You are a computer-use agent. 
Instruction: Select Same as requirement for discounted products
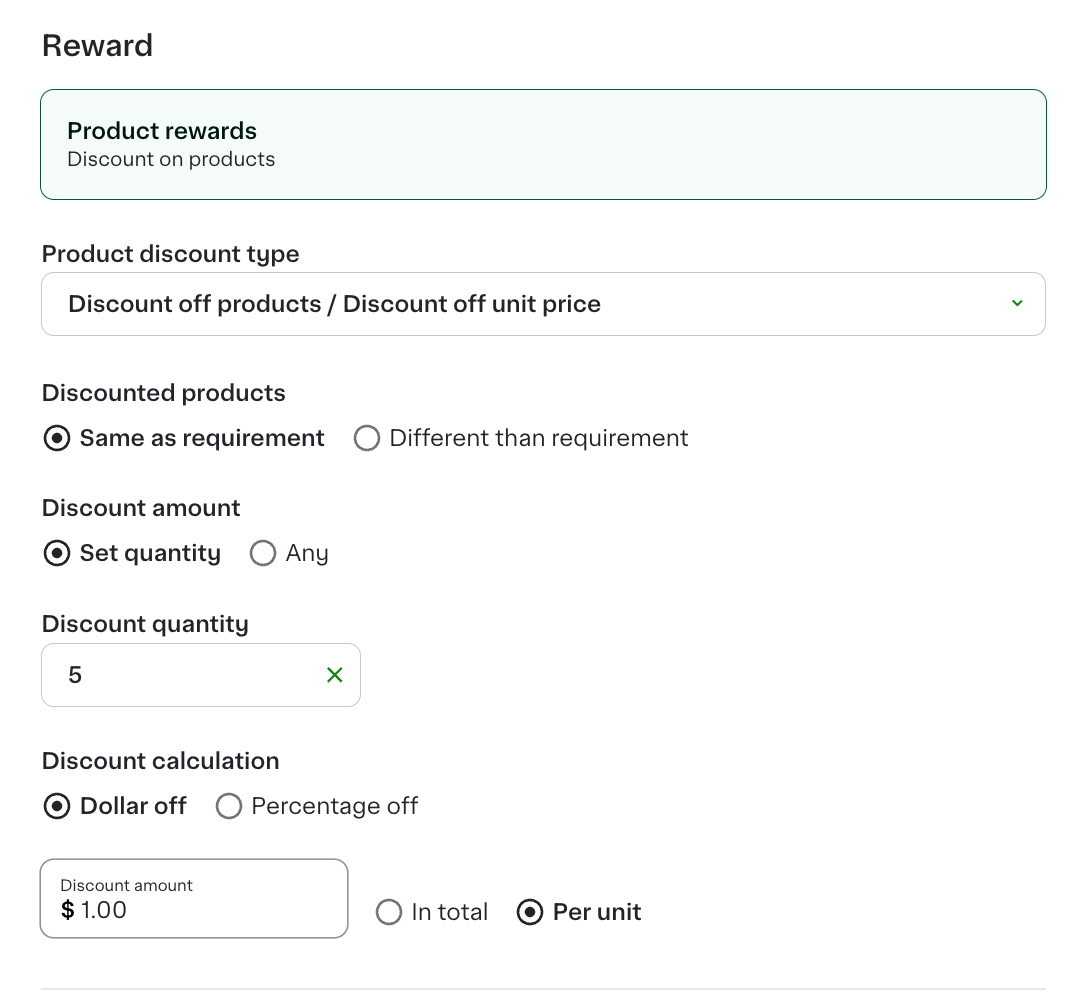(x=57, y=438)
